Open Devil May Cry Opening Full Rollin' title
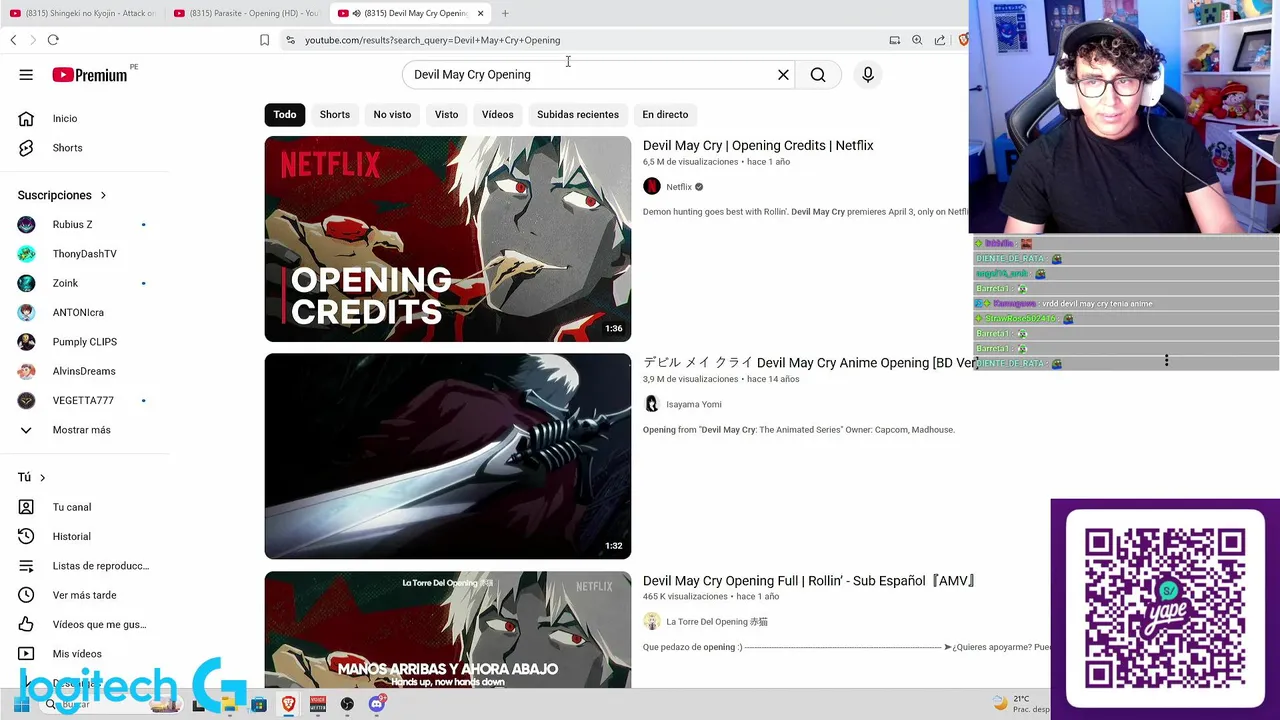 (x=809, y=581)
